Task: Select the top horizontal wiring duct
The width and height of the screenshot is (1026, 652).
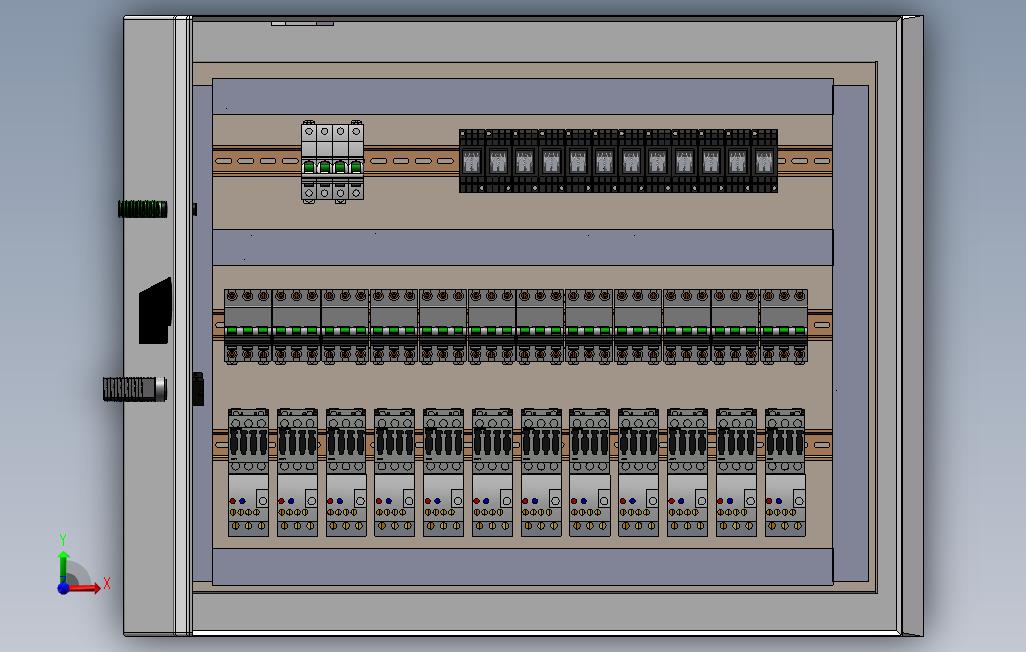Action: [523, 97]
